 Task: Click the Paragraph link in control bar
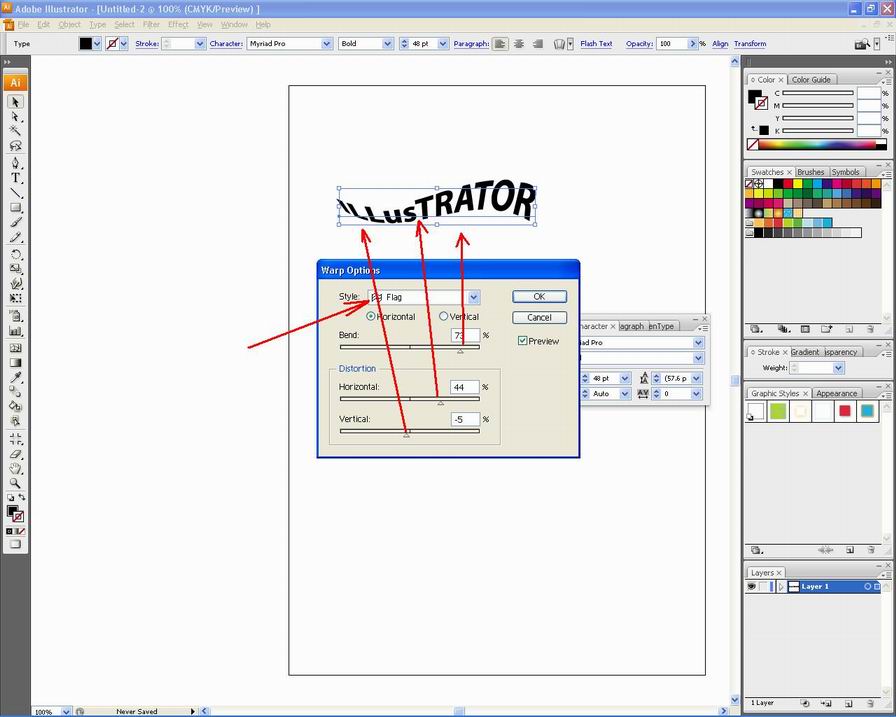pyautogui.click(x=471, y=43)
